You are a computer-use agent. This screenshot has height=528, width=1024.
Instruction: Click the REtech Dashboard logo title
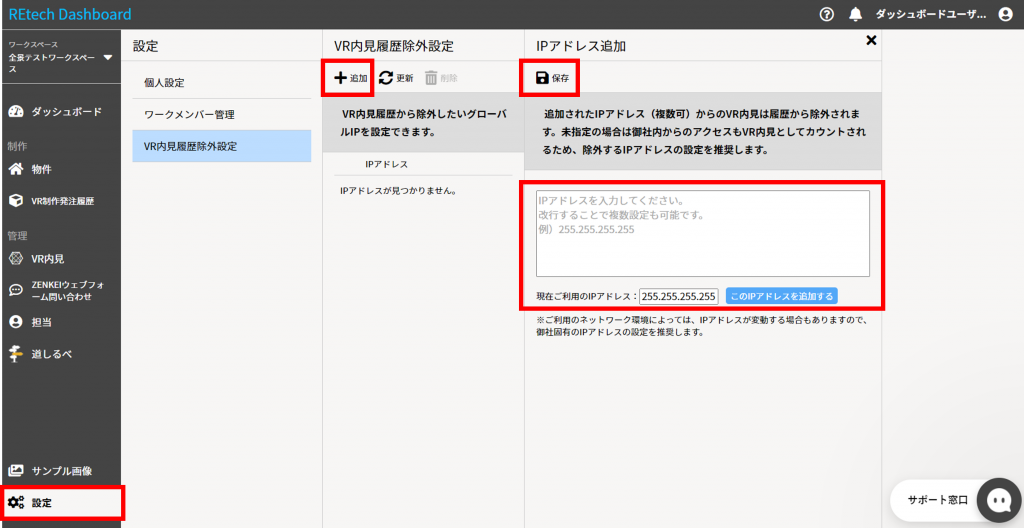70,14
